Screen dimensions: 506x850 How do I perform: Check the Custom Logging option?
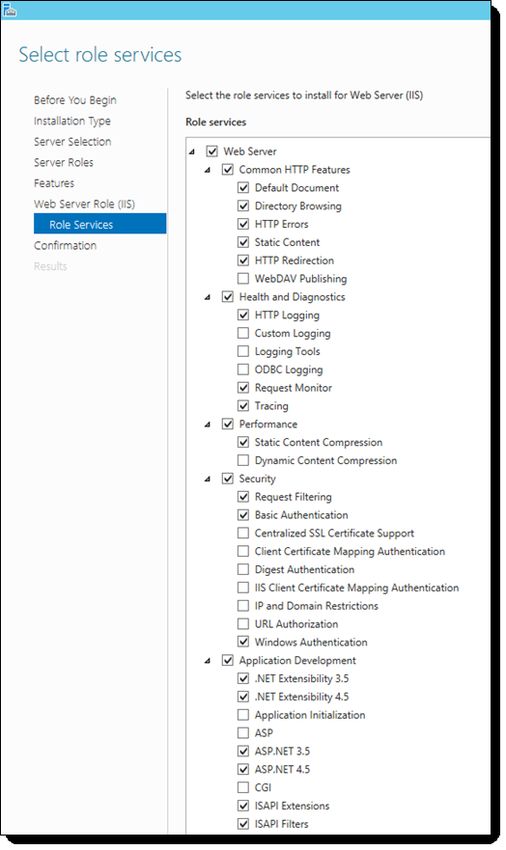(244, 333)
